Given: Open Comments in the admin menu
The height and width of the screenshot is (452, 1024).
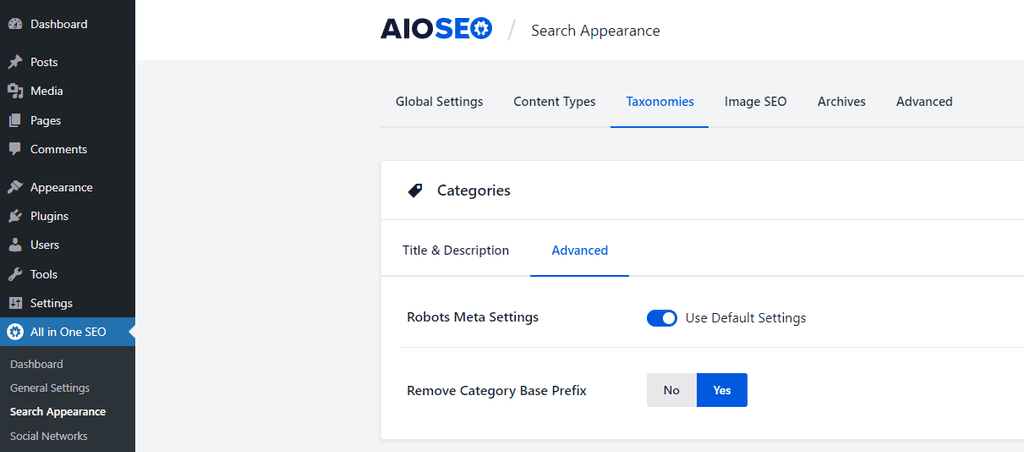Looking at the screenshot, I should [x=58, y=150].
